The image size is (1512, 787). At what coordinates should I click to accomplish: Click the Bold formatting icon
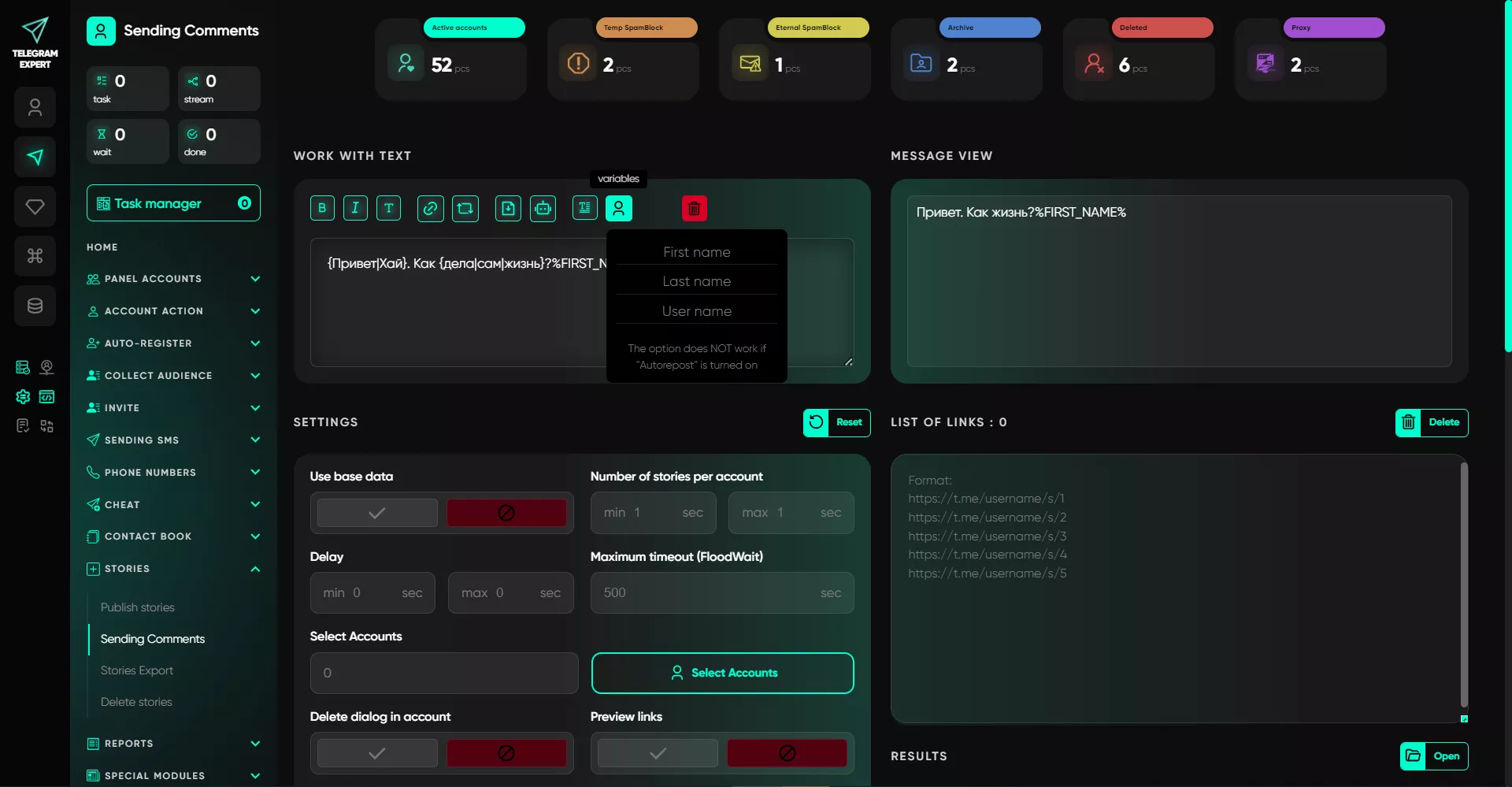[322, 208]
